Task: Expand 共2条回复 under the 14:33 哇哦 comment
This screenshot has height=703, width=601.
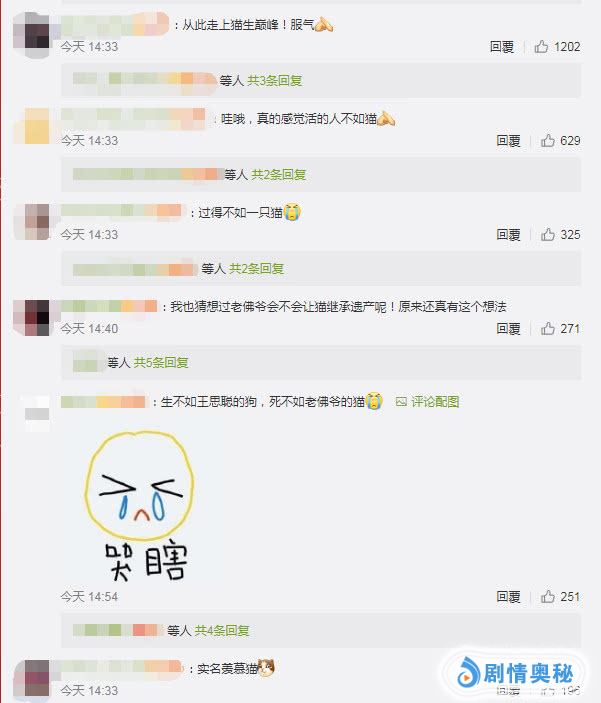Action: 279,174
